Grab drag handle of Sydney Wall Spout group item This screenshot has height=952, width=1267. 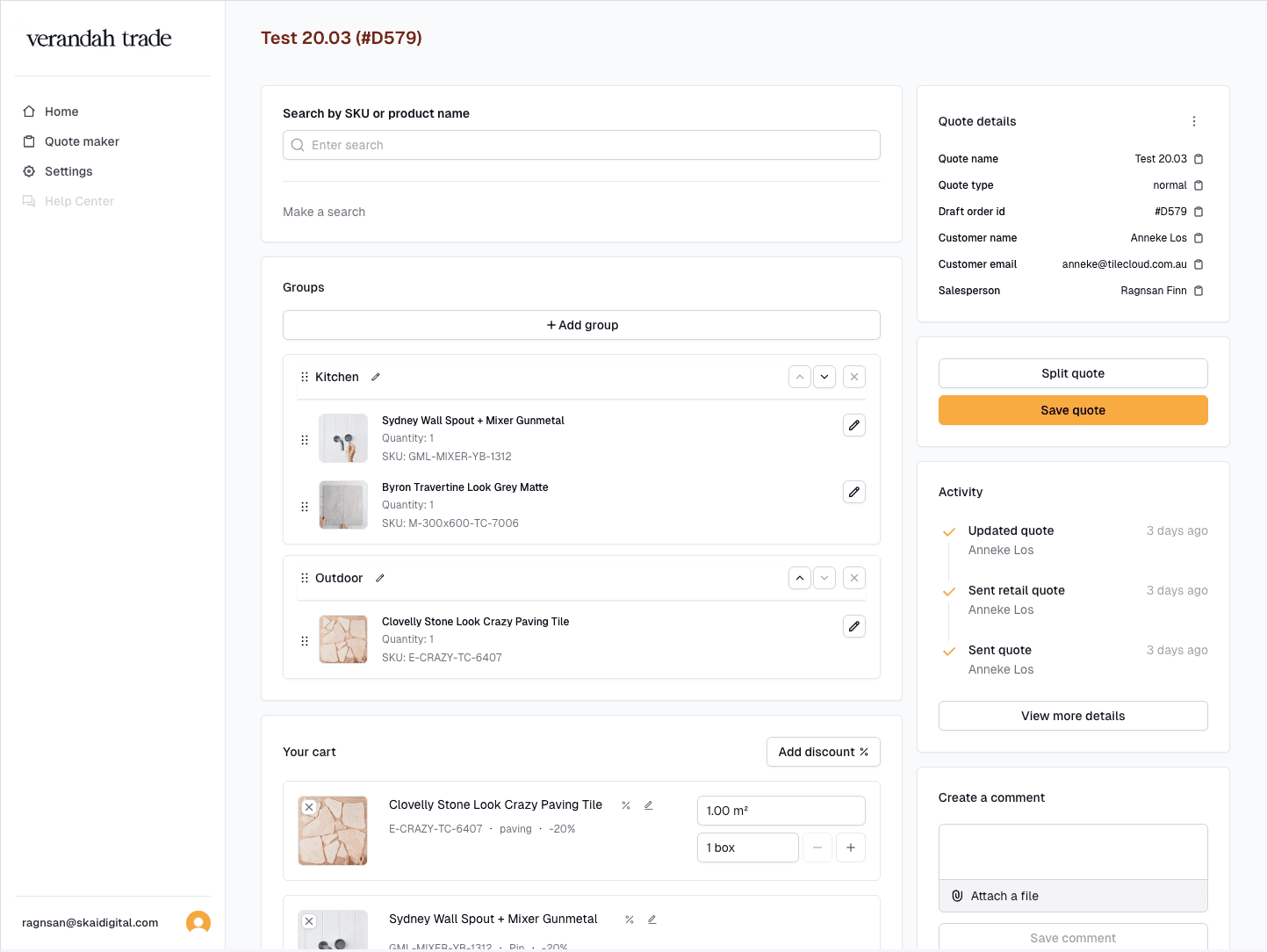coord(305,440)
